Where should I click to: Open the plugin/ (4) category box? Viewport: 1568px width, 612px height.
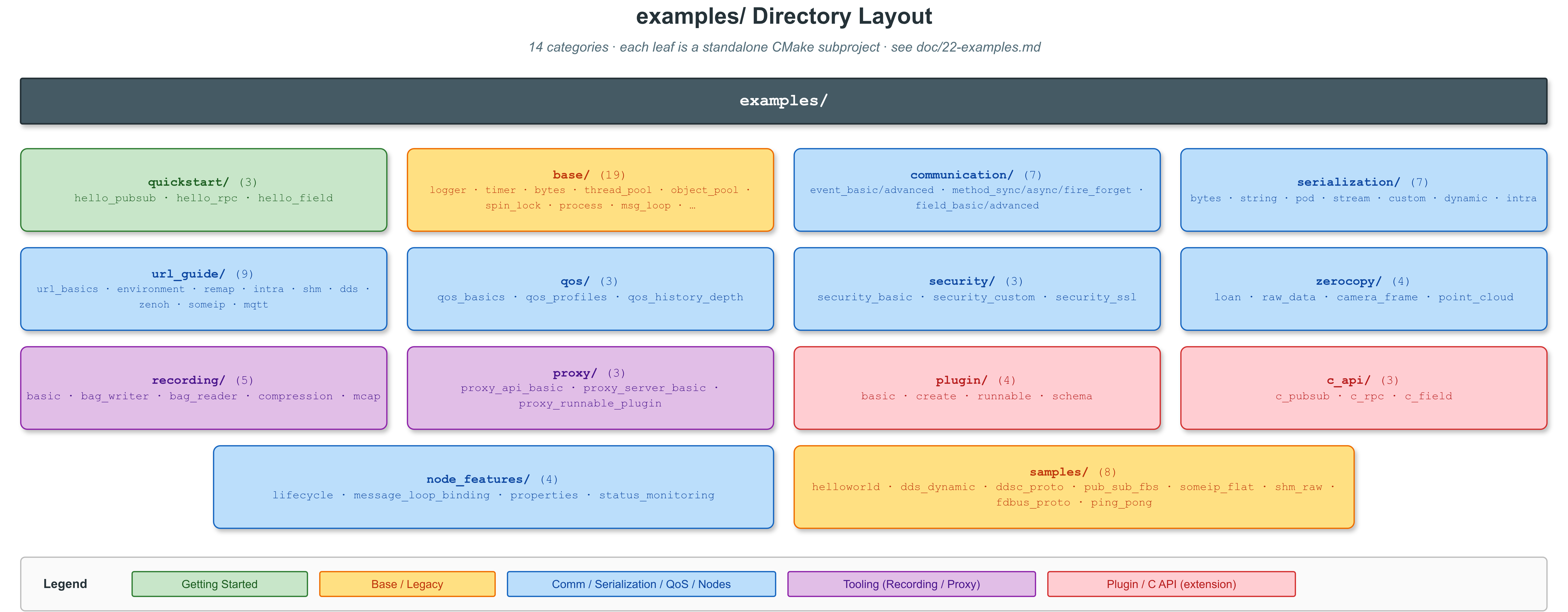pos(977,388)
